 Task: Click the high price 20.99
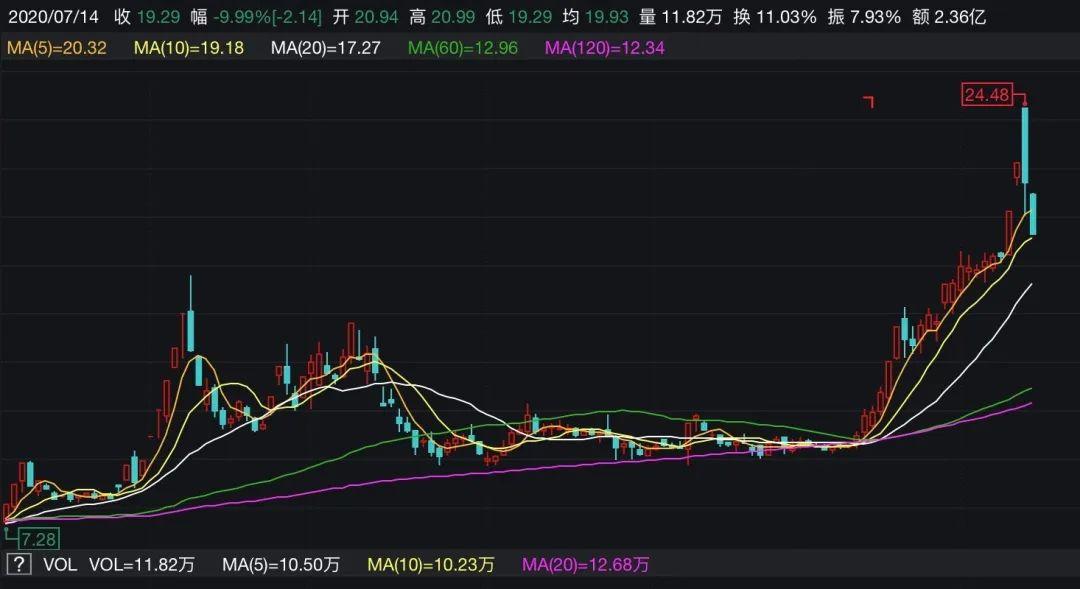point(453,17)
